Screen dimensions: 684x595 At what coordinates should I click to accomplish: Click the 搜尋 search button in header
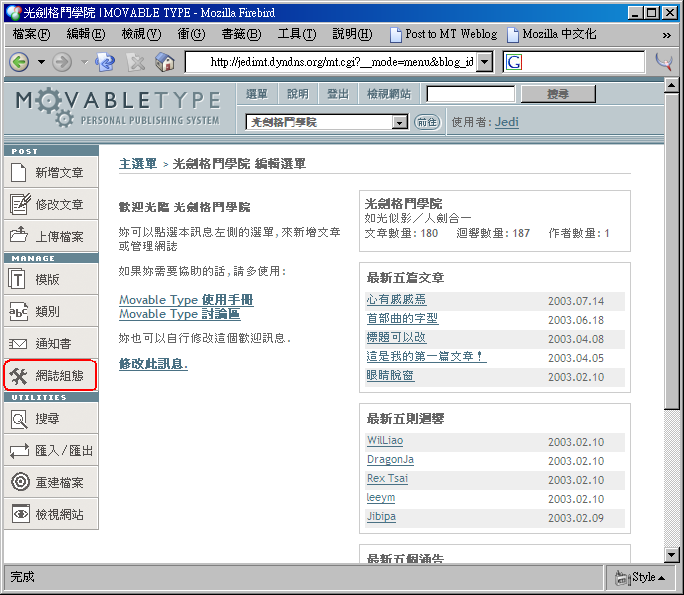click(558, 94)
